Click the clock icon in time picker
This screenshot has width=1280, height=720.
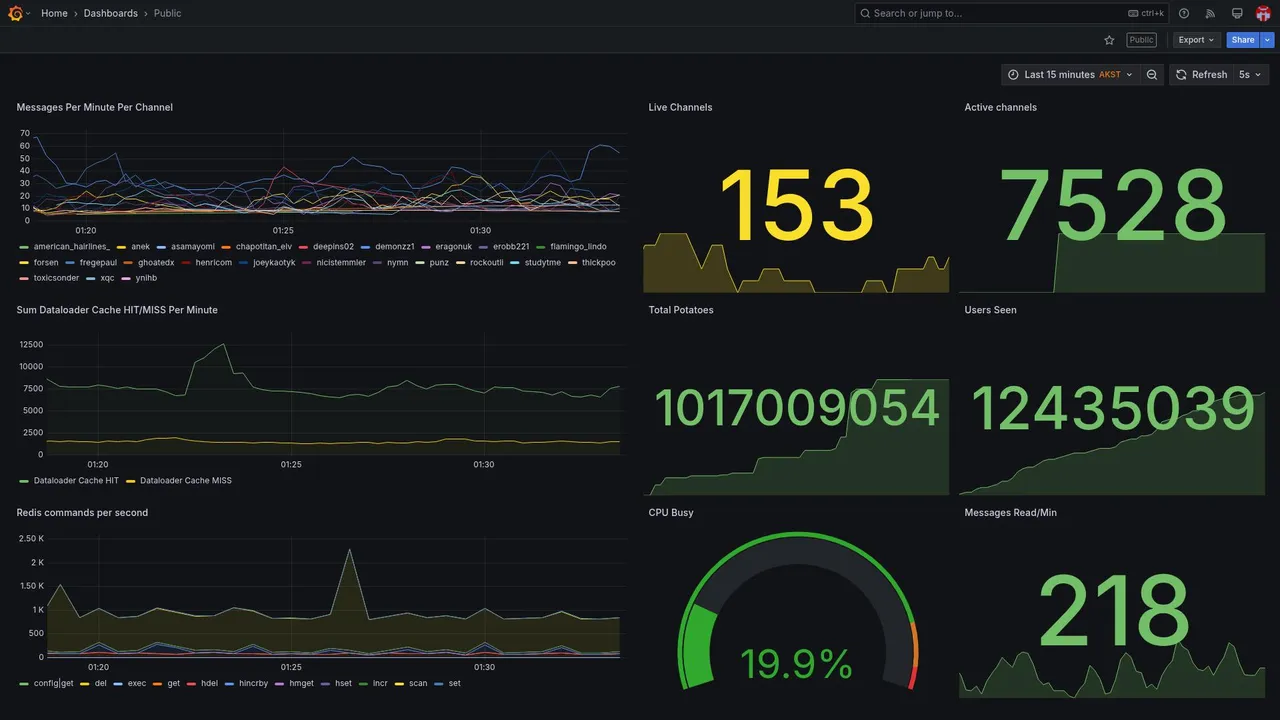click(1013, 75)
